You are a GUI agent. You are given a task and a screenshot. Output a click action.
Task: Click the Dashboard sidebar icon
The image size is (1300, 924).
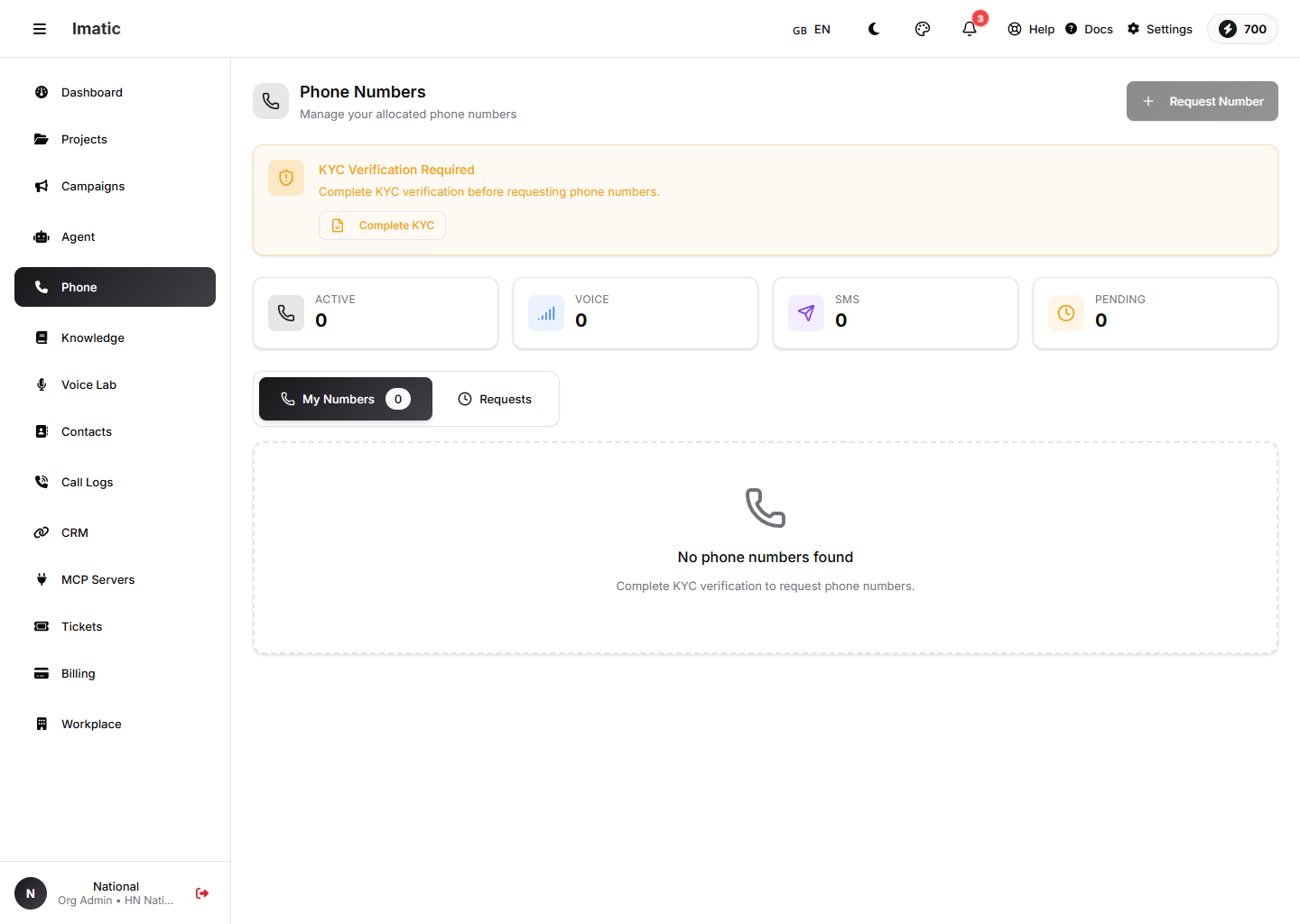[42, 92]
